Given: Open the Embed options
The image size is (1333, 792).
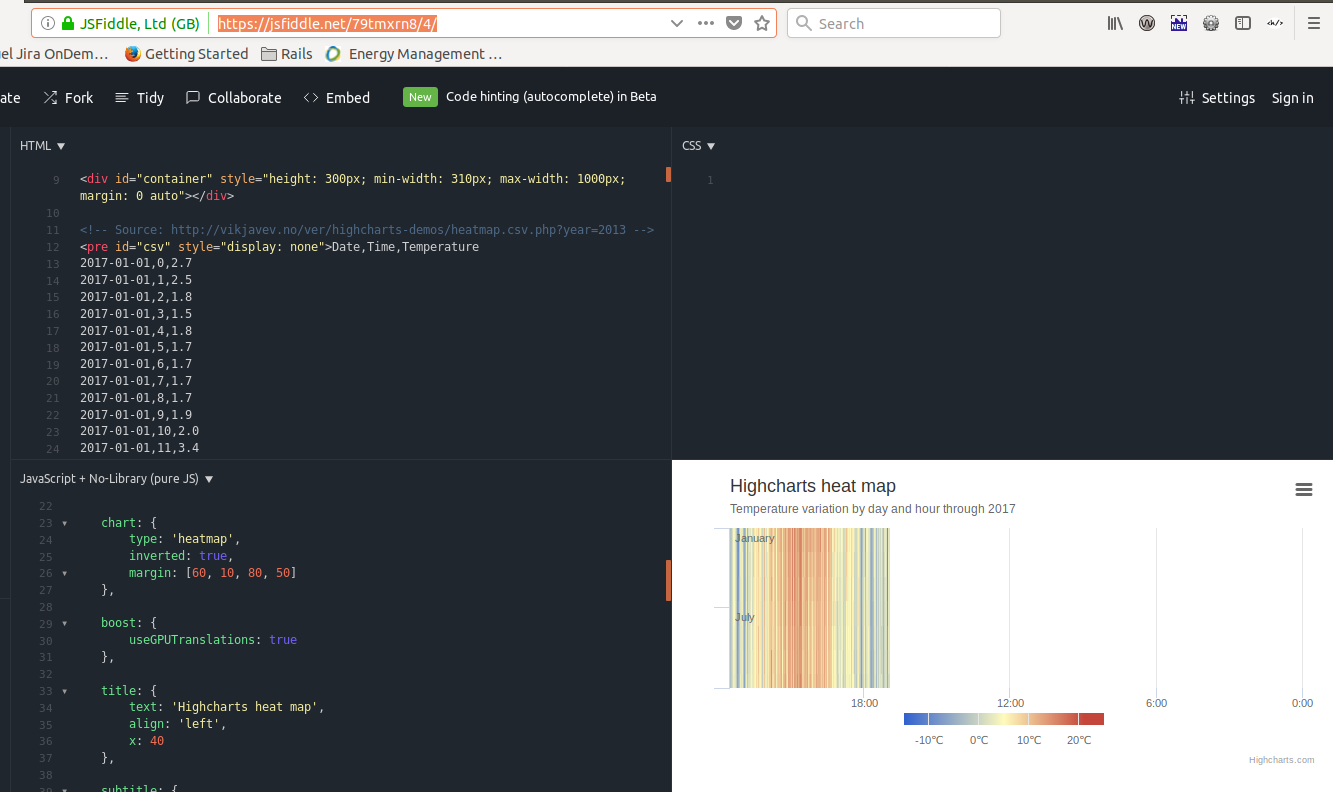Looking at the screenshot, I should [336, 97].
